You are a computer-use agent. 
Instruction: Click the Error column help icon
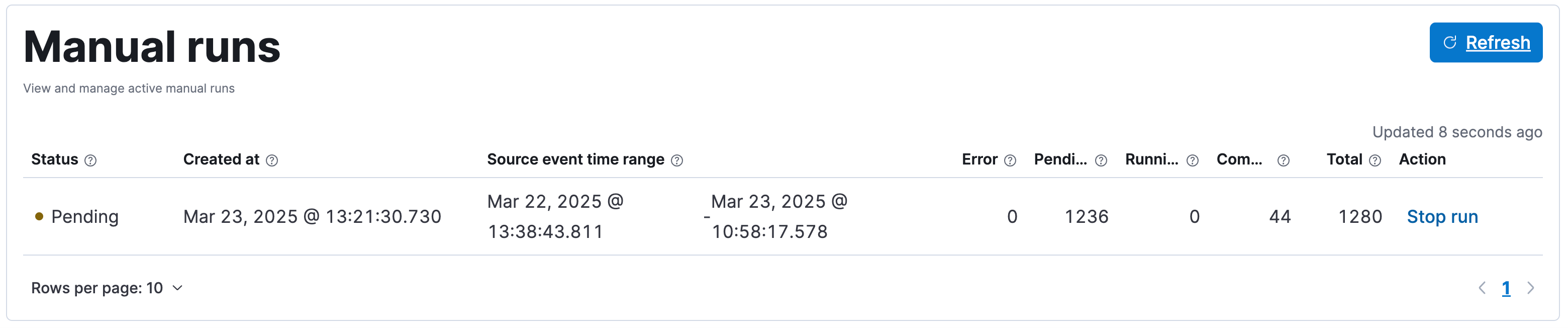click(x=1010, y=160)
